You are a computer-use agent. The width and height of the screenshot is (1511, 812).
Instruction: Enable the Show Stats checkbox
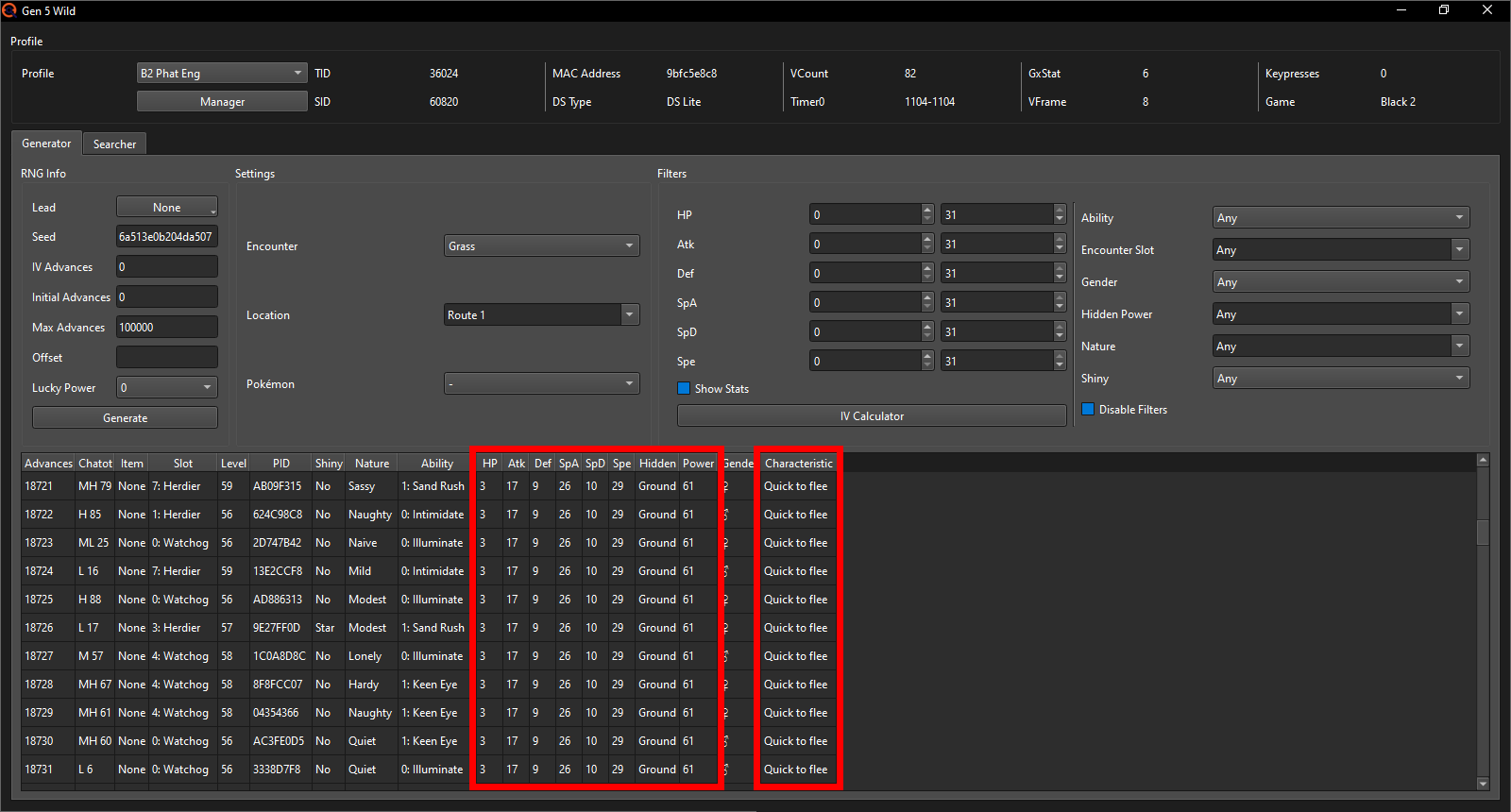(684, 388)
